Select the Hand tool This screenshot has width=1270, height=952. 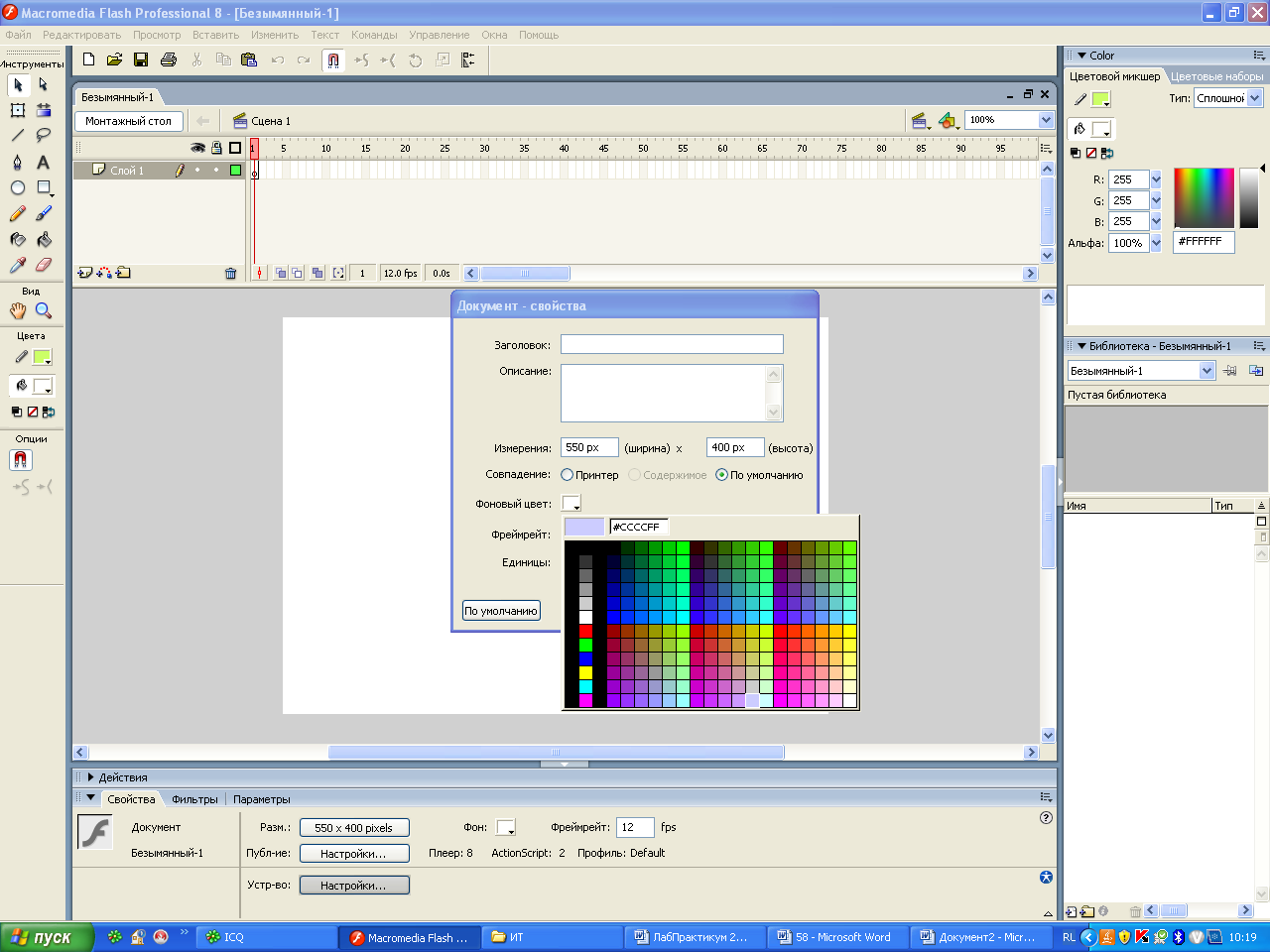pyautogui.click(x=18, y=310)
